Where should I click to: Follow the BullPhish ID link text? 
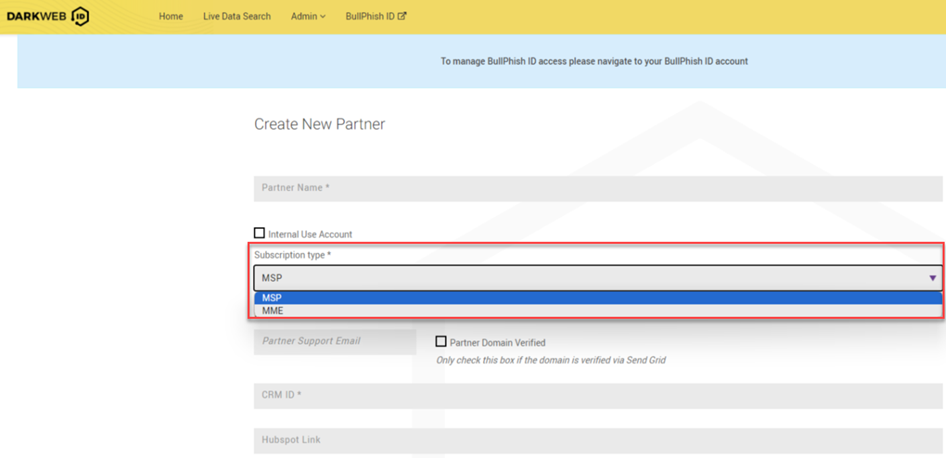[x=369, y=16]
